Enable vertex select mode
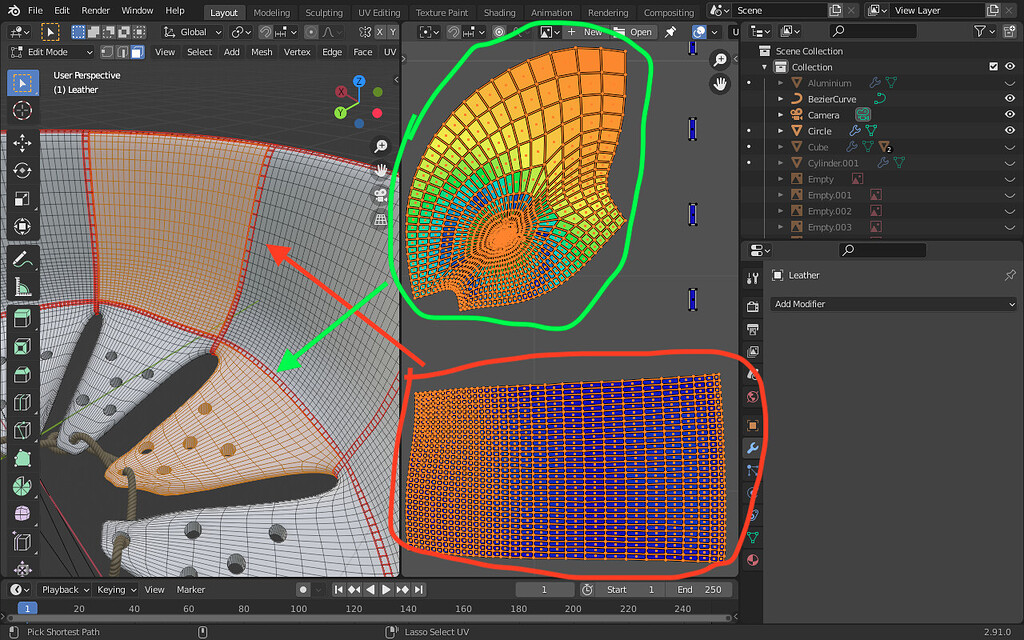The image size is (1024, 640). pyautogui.click(x=107, y=52)
